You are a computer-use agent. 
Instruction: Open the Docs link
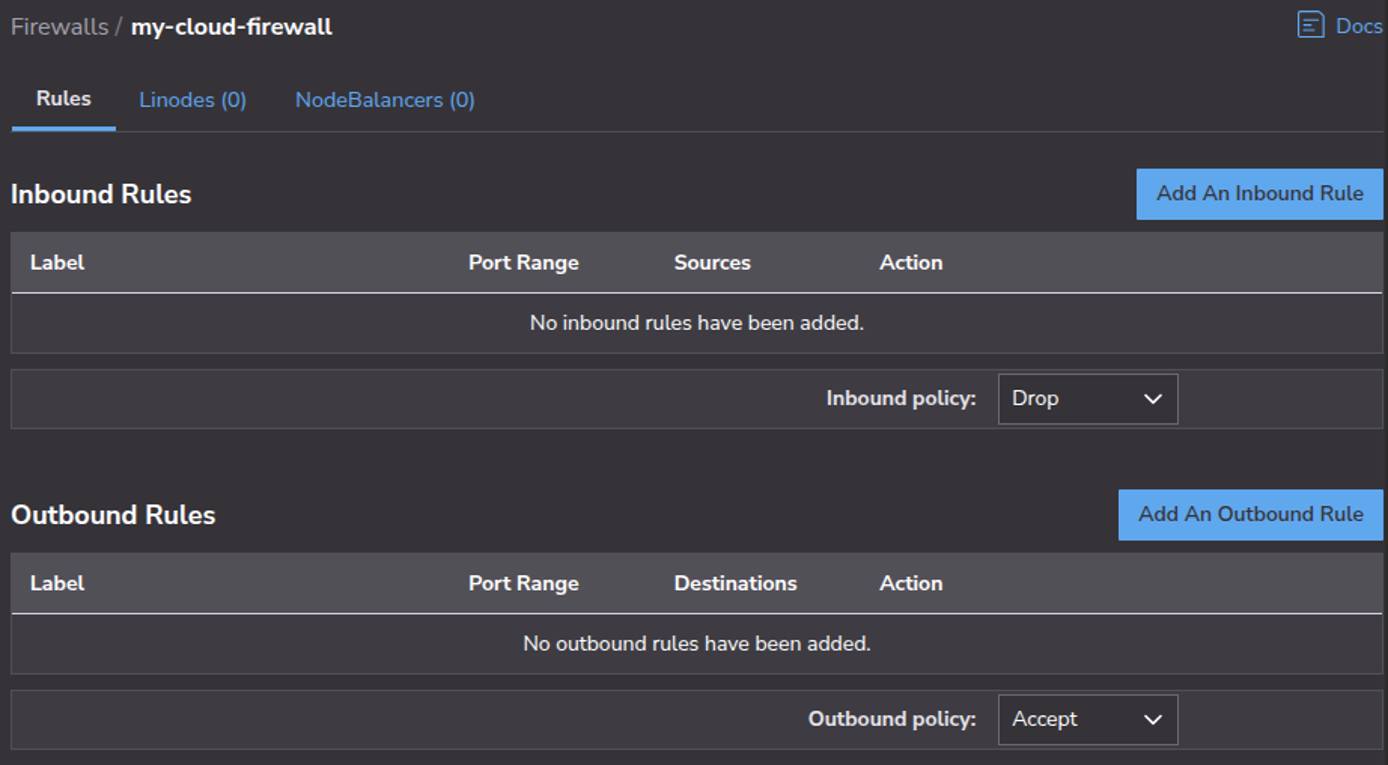1358,25
